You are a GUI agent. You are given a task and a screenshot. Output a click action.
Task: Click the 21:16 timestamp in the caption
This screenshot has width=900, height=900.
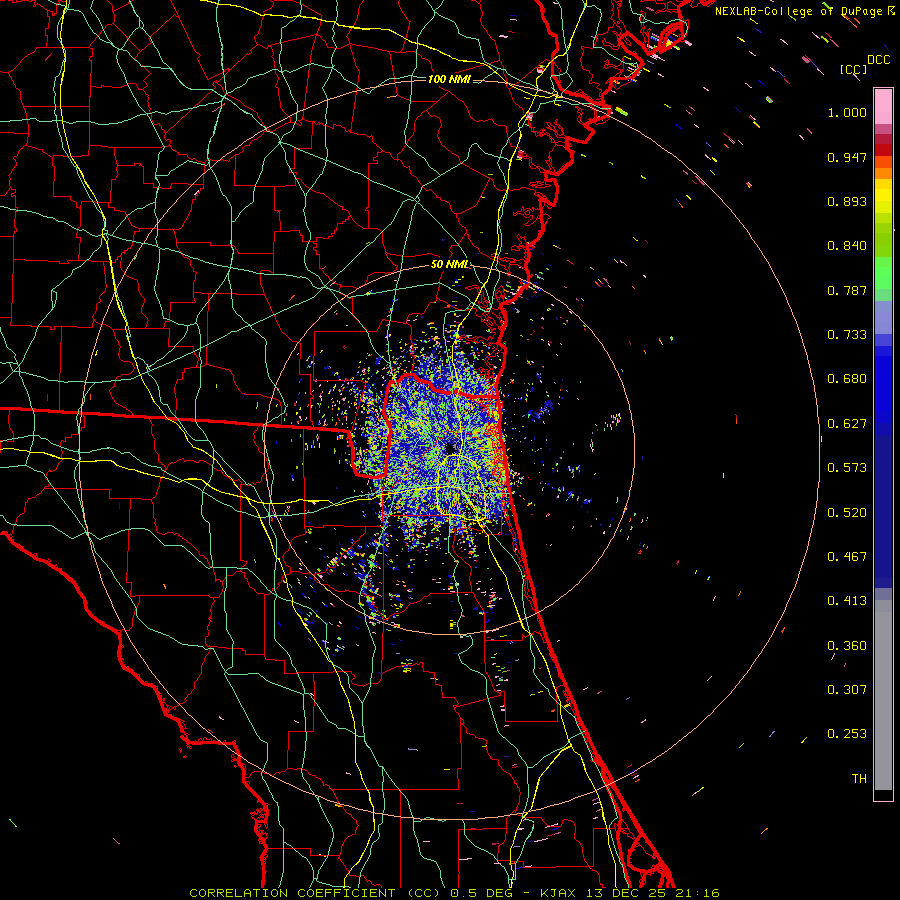pos(698,893)
